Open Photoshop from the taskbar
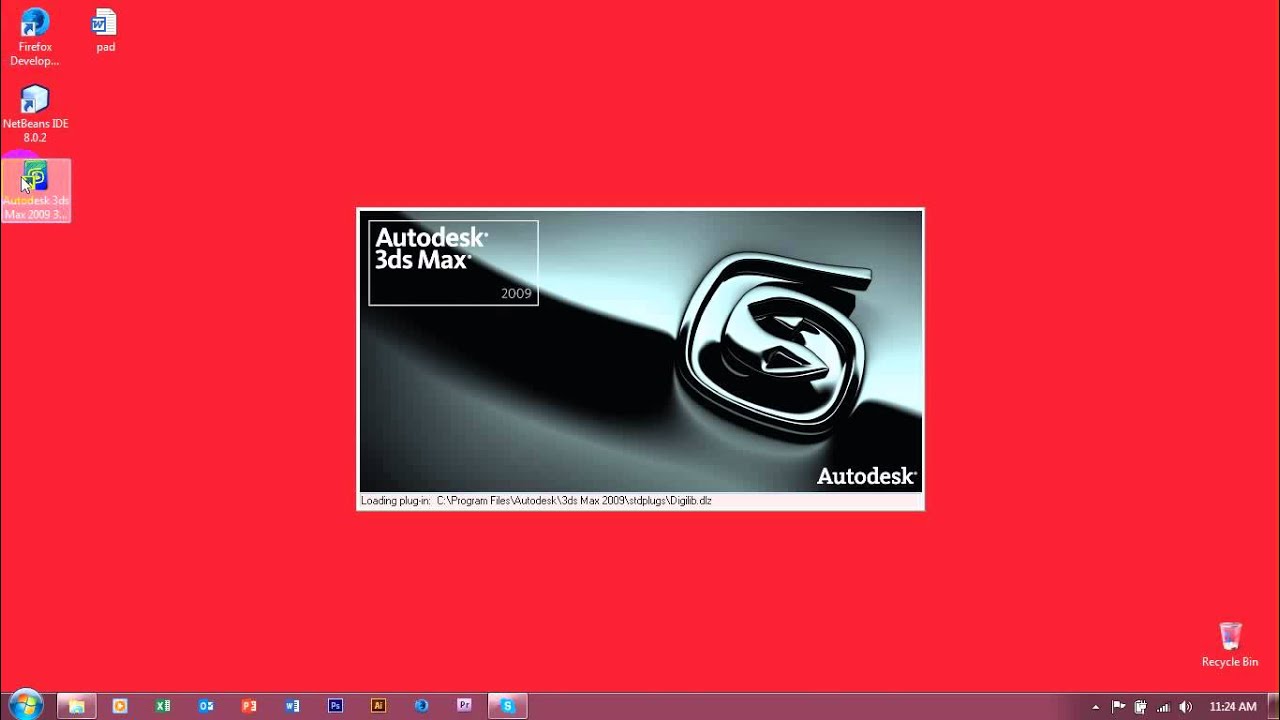The image size is (1280, 720). [x=335, y=706]
